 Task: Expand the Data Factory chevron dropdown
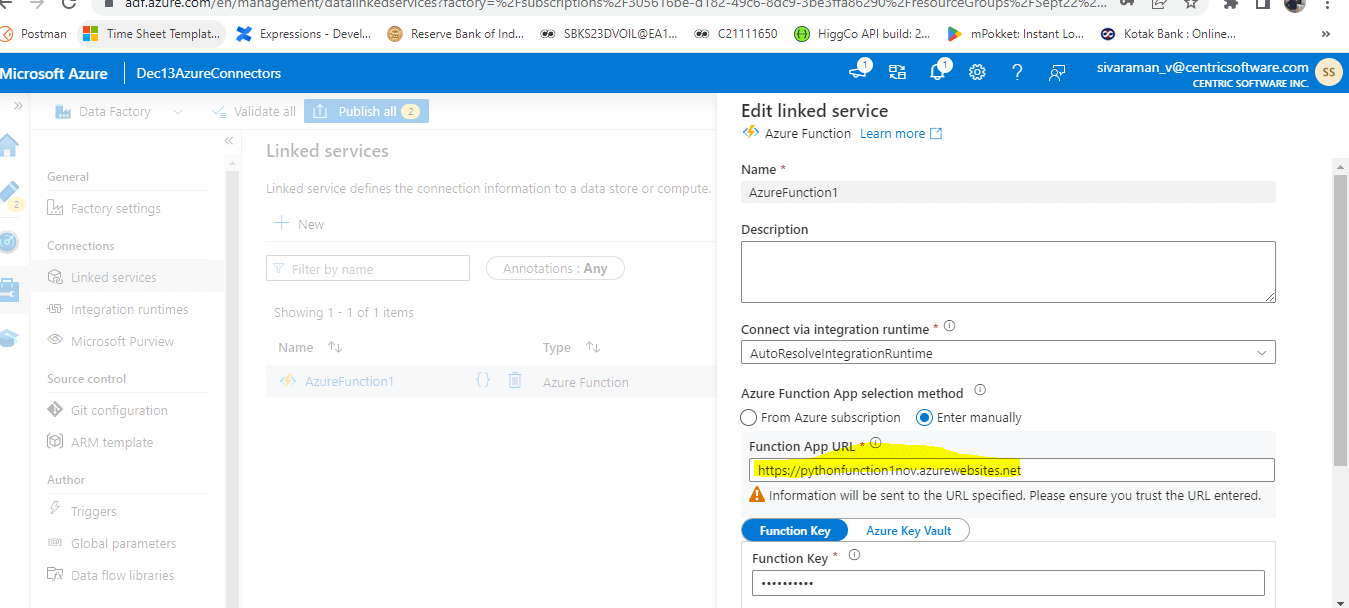coord(178,111)
